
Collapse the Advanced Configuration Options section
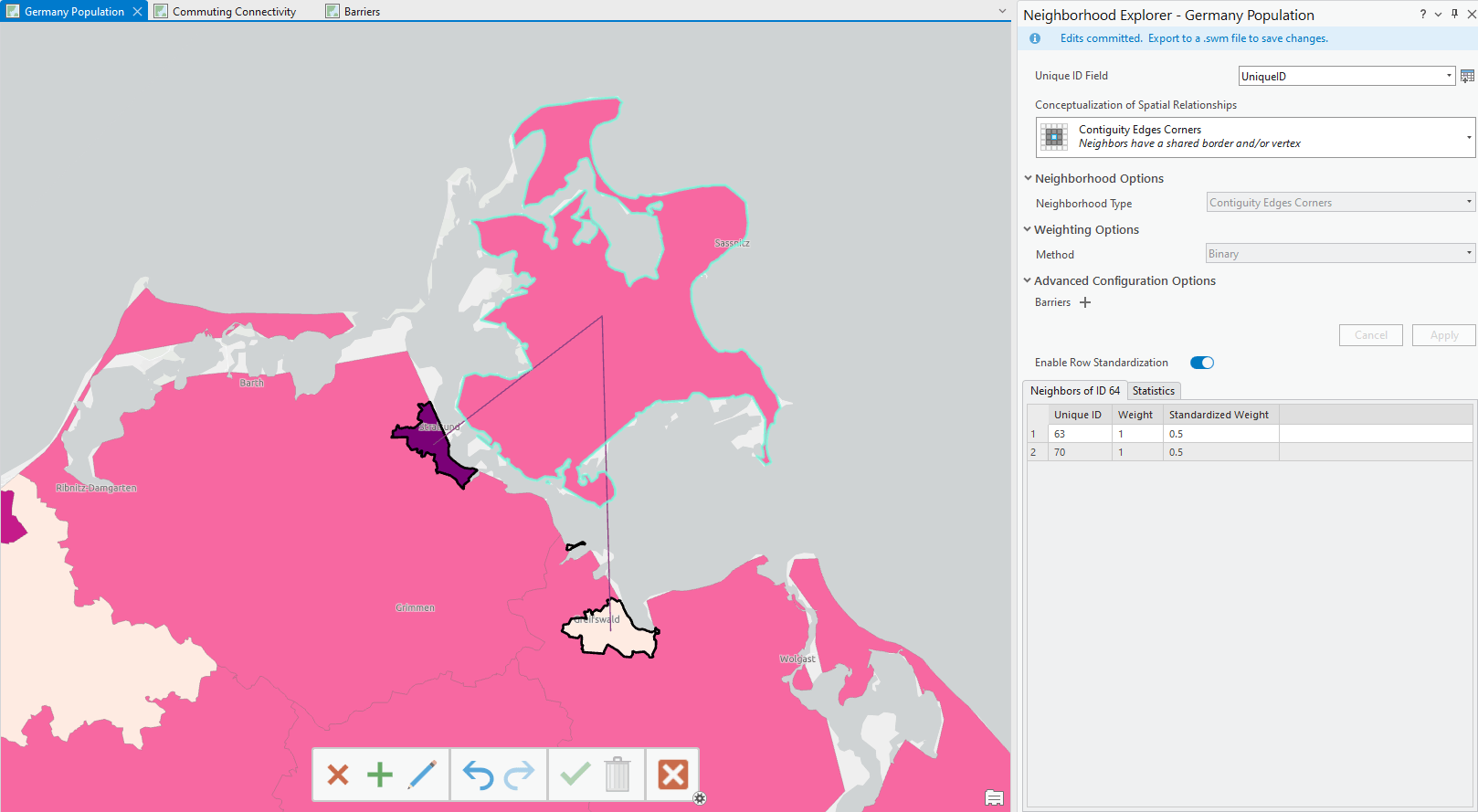(1028, 280)
